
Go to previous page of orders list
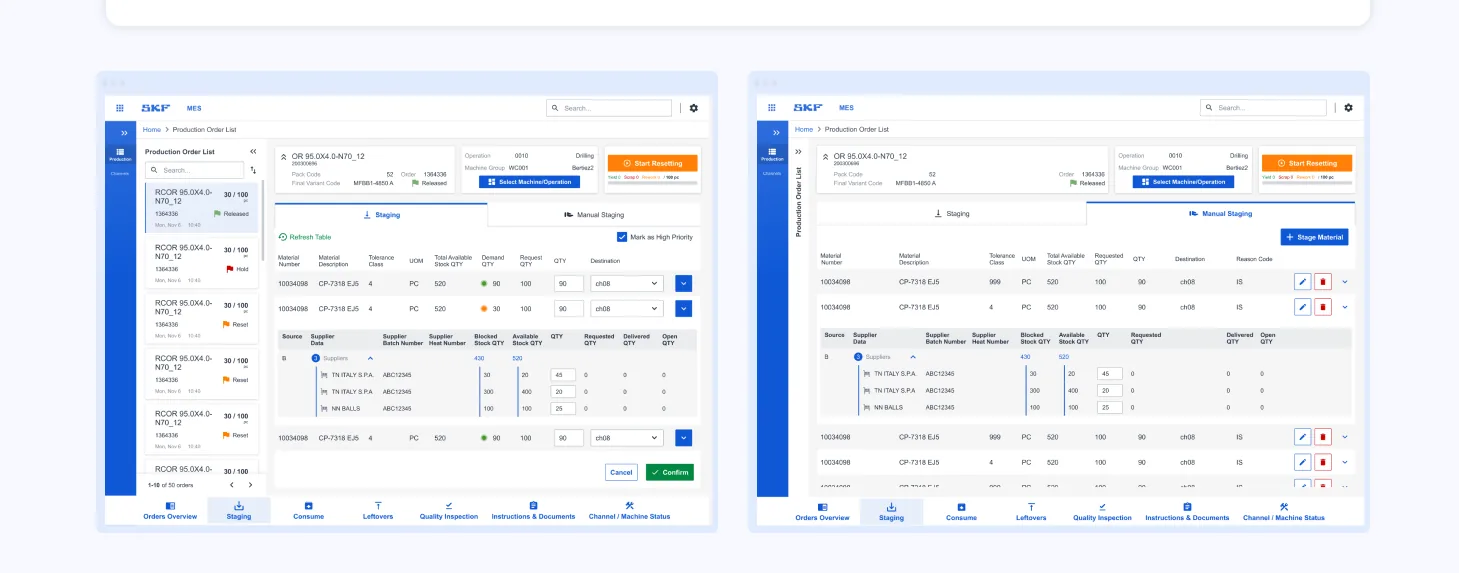[x=231, y=485]
